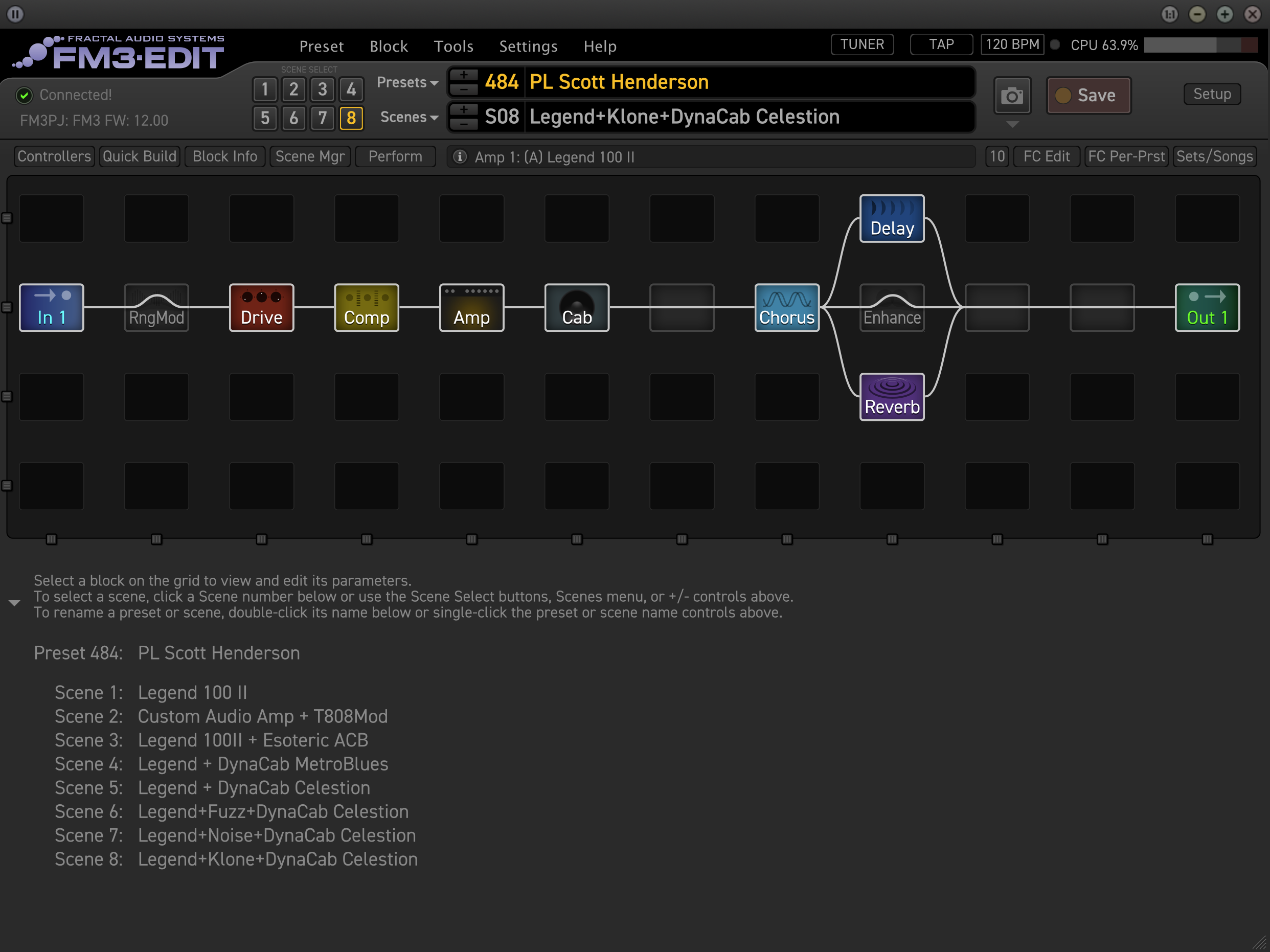Viewport: 1270px width, 952px height.
Task: Switch to scene 3 button
Action: pyautogui.click(x=322, y=89)
